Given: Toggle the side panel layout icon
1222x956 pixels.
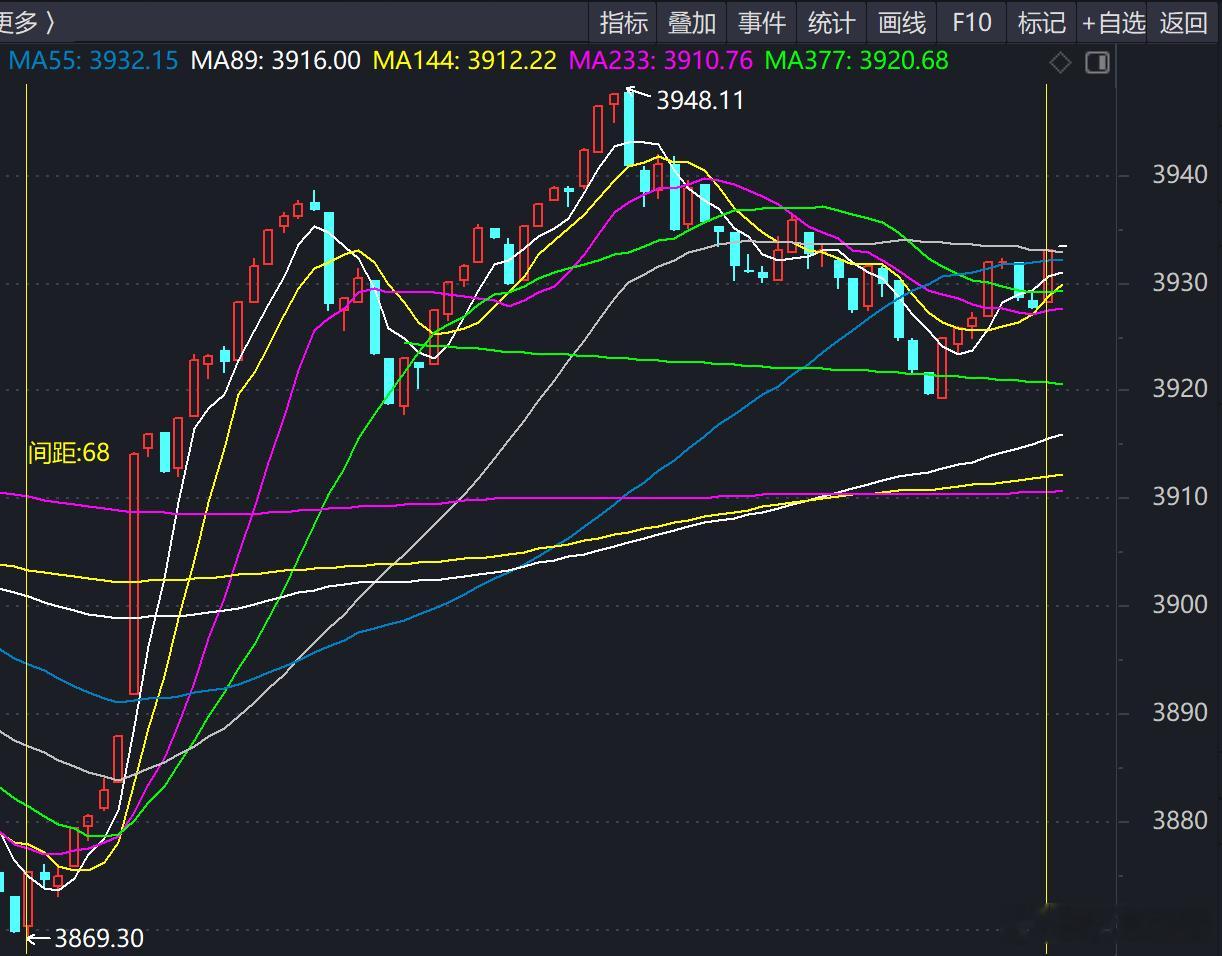Looking at the screenshot, I should click(x=1097, y=63).
